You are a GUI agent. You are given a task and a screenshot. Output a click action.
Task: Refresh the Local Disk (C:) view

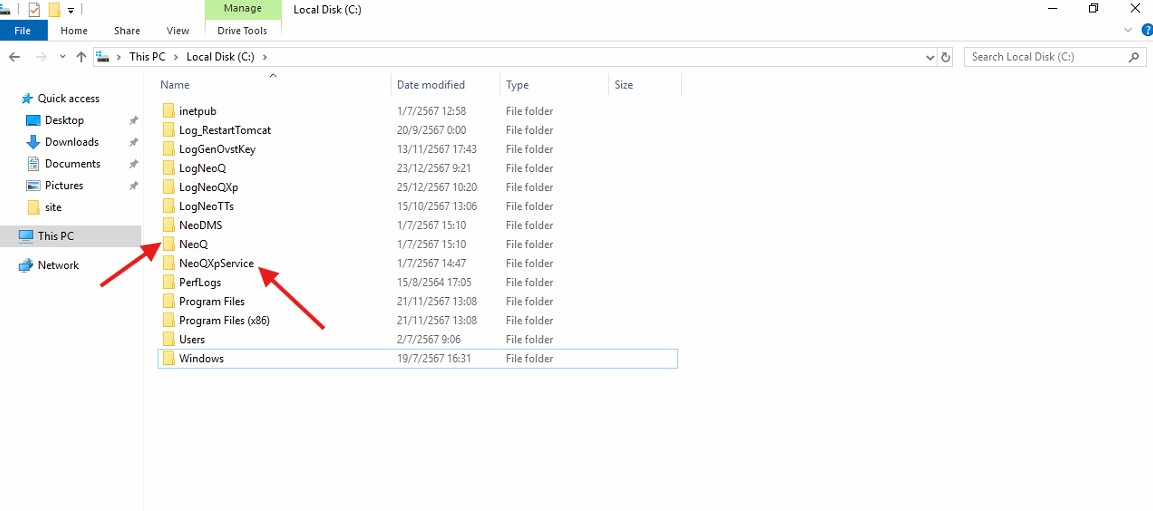pyautogui.click(x=946, y=57)
